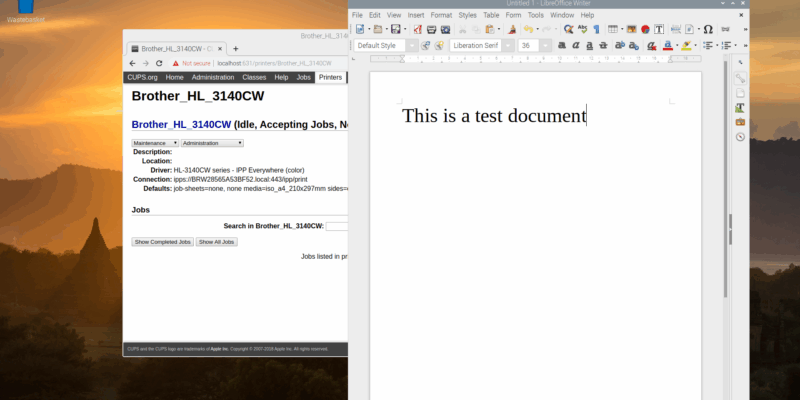
Task: Expand the Default Style paragraph style dropdown
Action: click(413, 46)
